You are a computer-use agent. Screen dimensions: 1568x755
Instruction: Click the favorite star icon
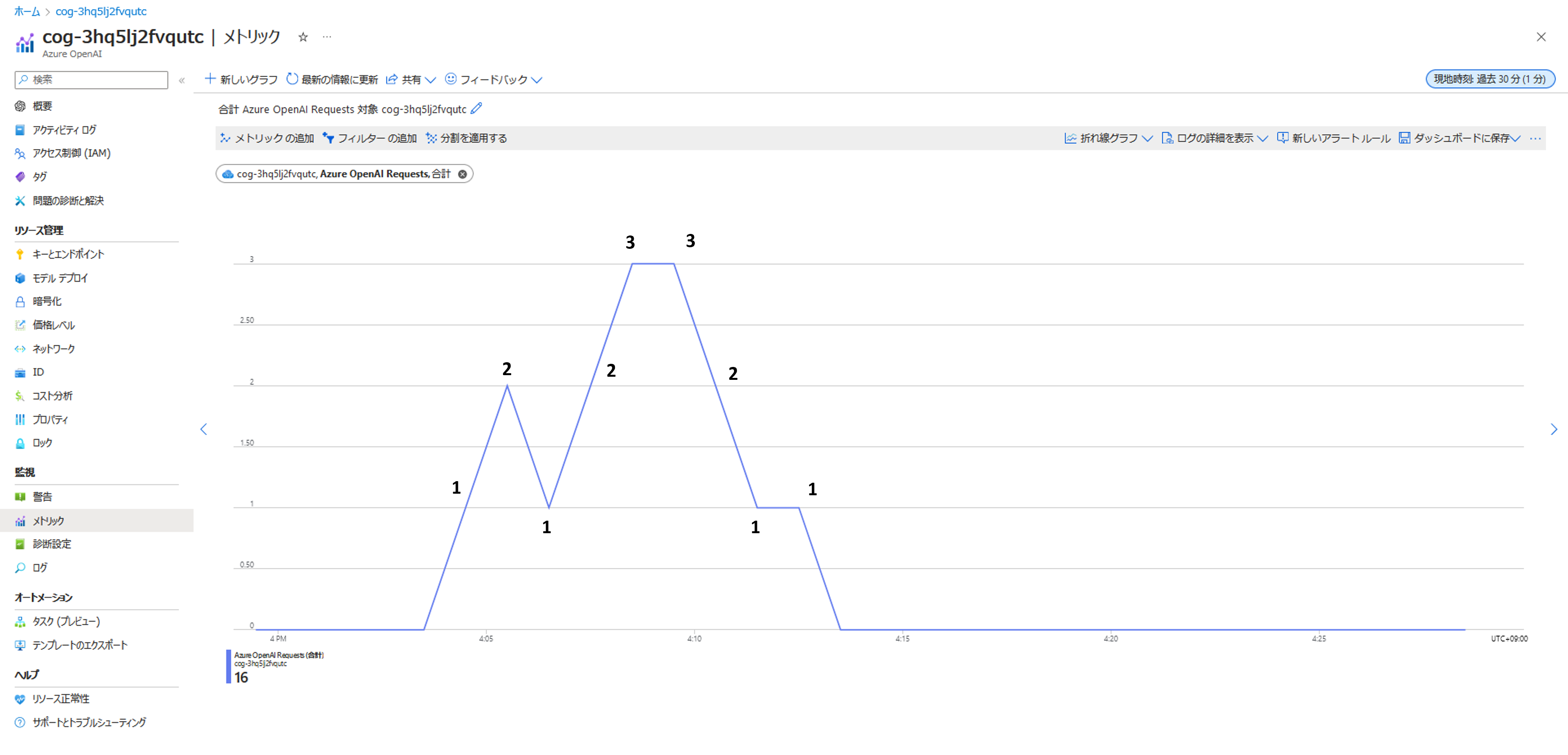click(303, 37)
